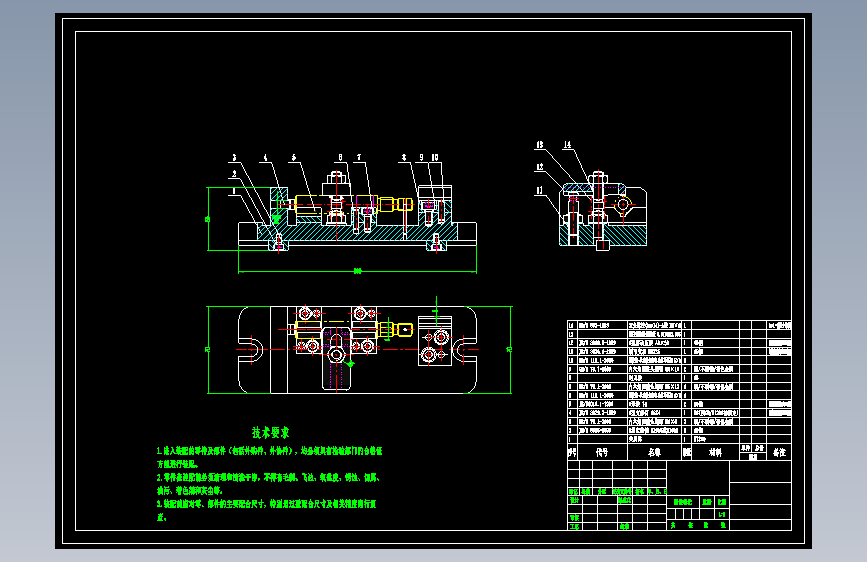This screenshot has height=562, width=867.
Task: Click balloon label 3 above the front view
Action: (234, 158)
